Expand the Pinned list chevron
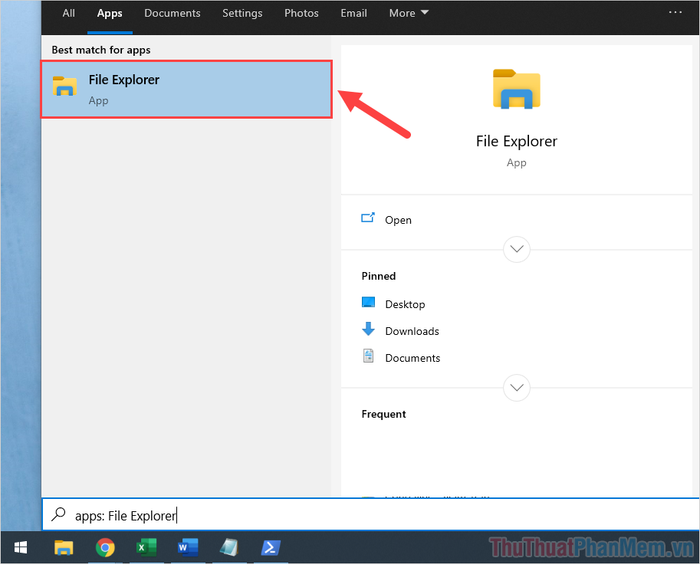 click(517, 387)
